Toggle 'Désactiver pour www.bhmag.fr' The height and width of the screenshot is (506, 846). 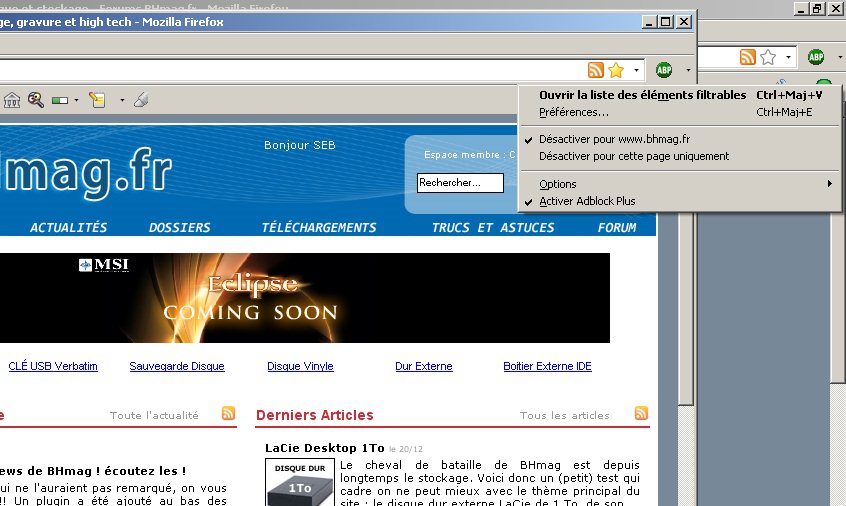[680, 139]
